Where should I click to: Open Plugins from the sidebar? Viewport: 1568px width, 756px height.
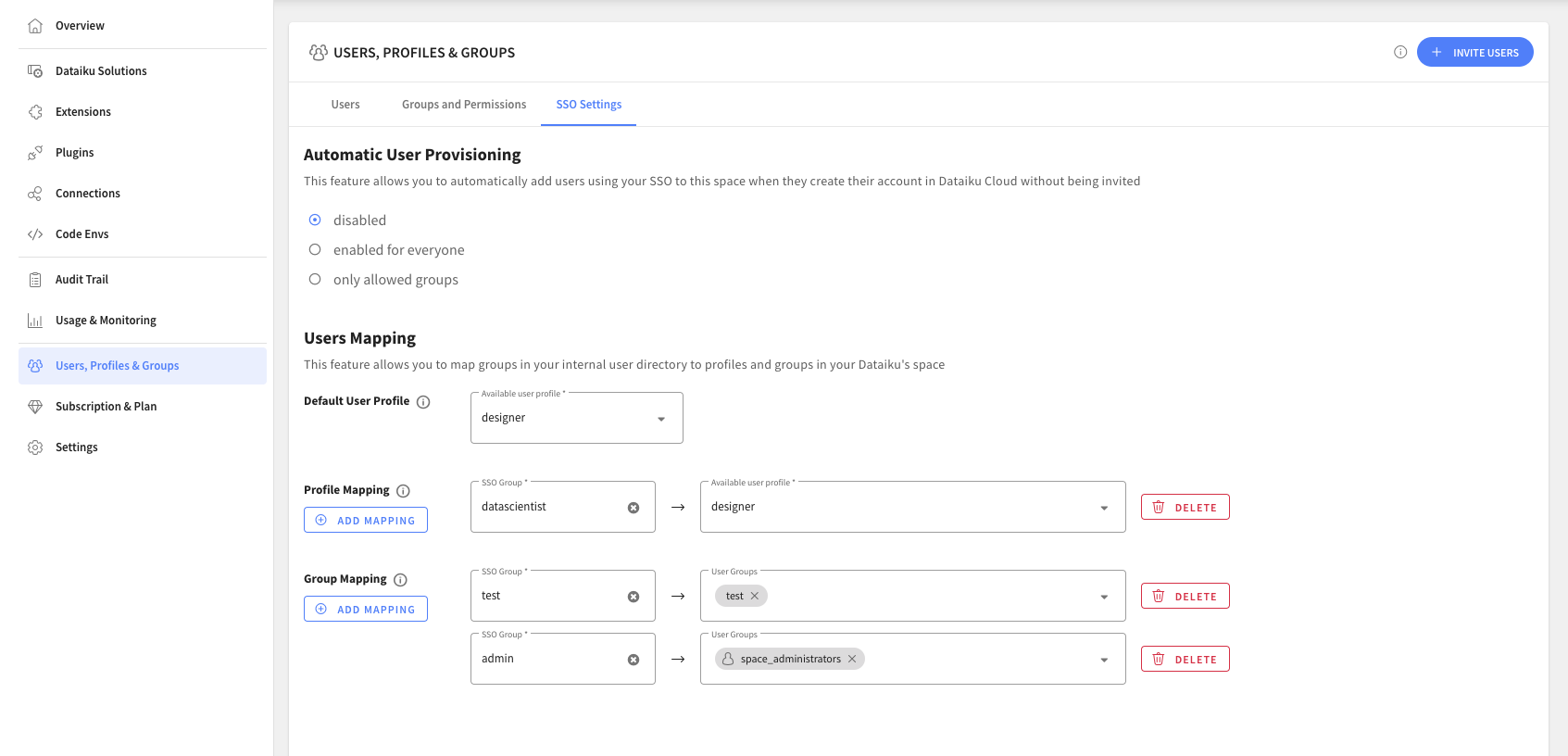143,153
